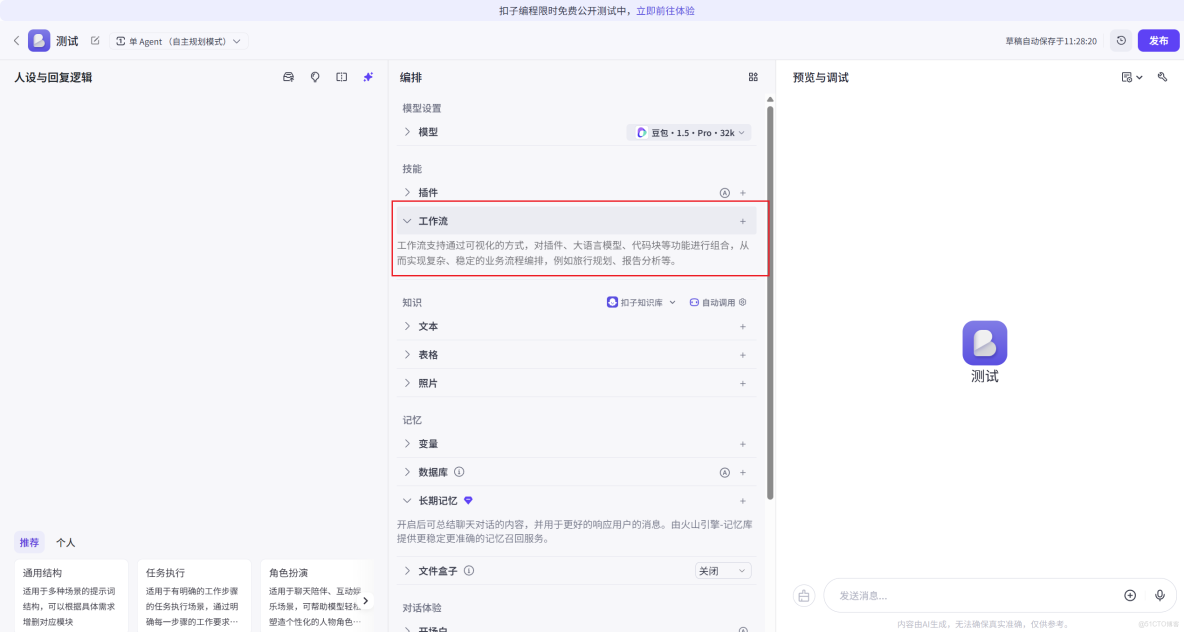Click the attachment plus icon in message input
Screen dimensions: 1184x632
1131,595
